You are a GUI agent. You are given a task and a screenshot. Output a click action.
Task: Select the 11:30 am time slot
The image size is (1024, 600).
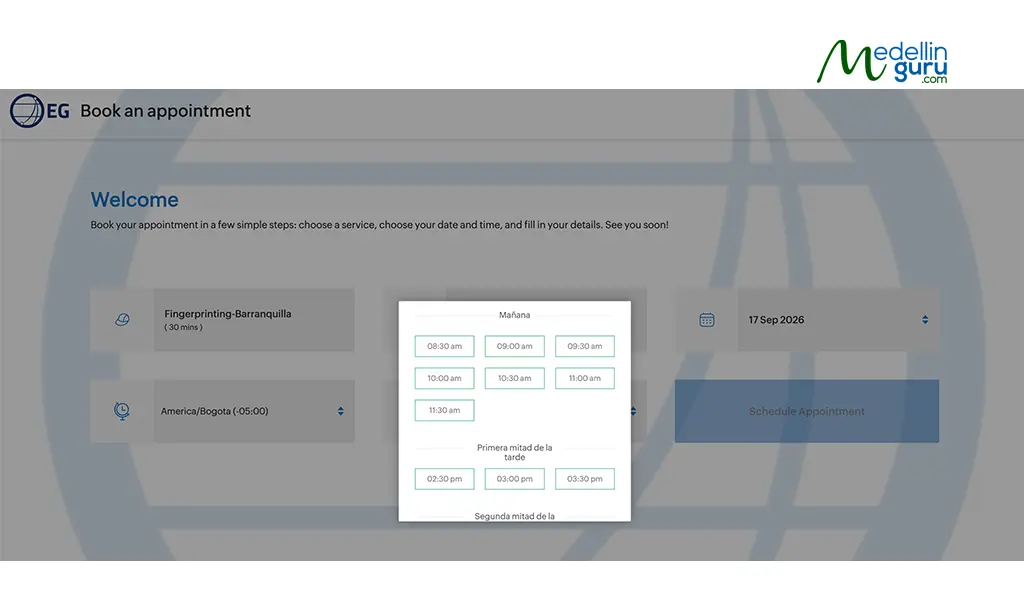444,410
